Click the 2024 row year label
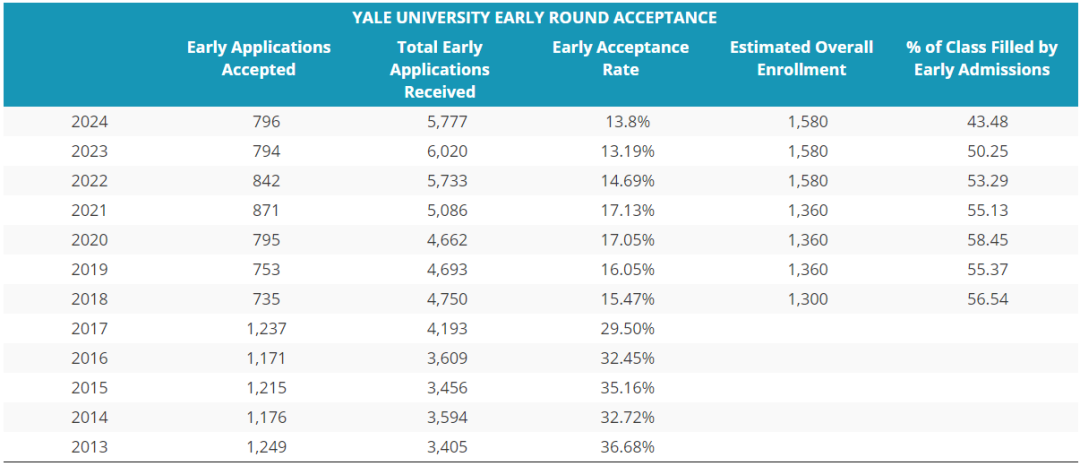Image resolution: width=1080 pixels, height=466 pixels. point(90,122)
